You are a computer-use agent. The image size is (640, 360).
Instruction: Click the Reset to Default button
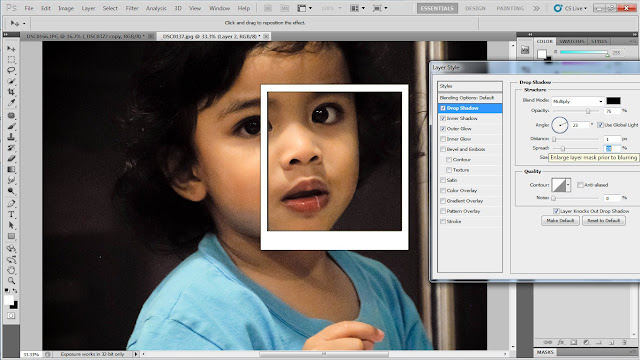604,221
